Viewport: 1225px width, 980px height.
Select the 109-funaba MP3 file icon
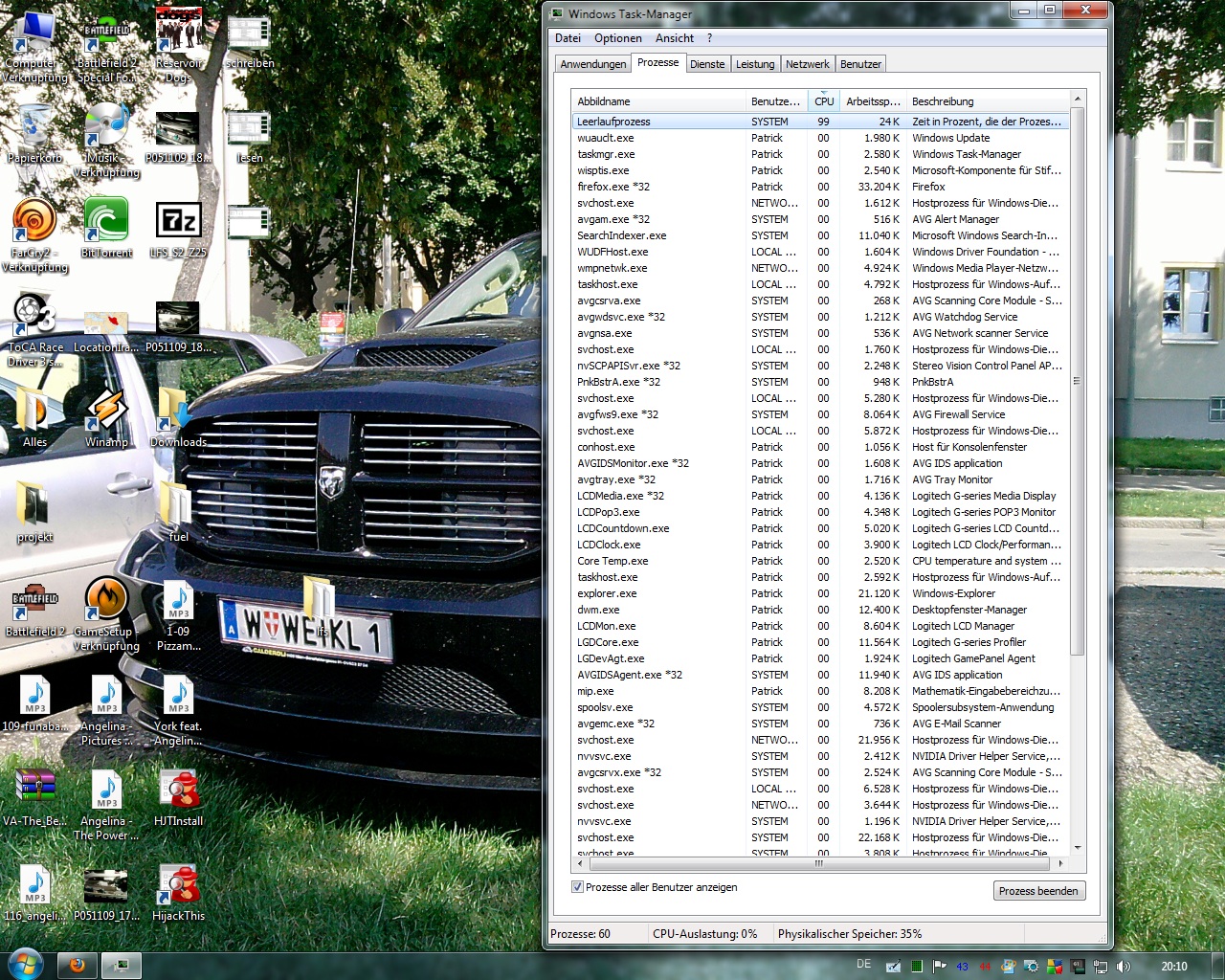[x=34, y=702]
